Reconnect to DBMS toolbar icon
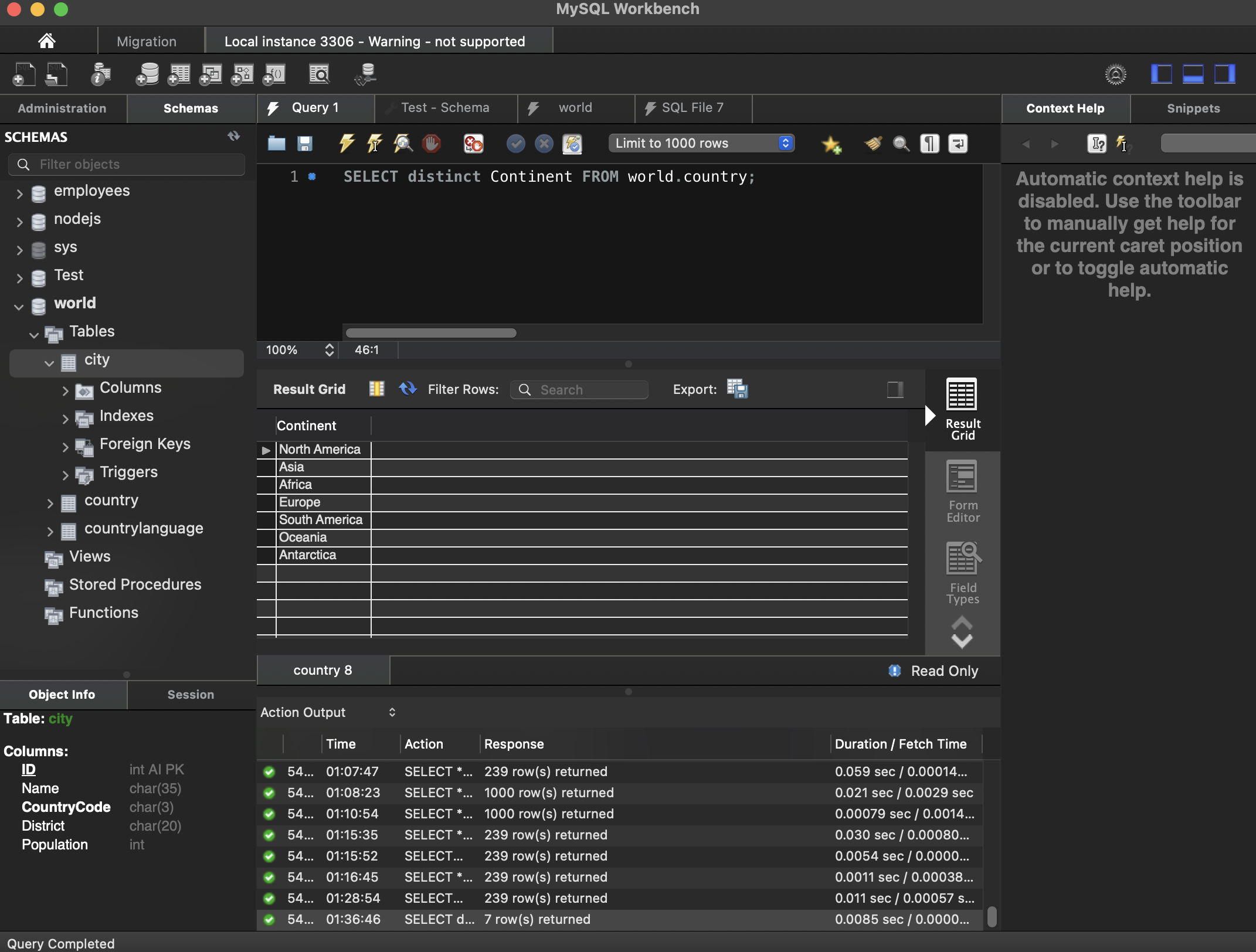This screenshot has height=952, width=1256. point(365,74)
